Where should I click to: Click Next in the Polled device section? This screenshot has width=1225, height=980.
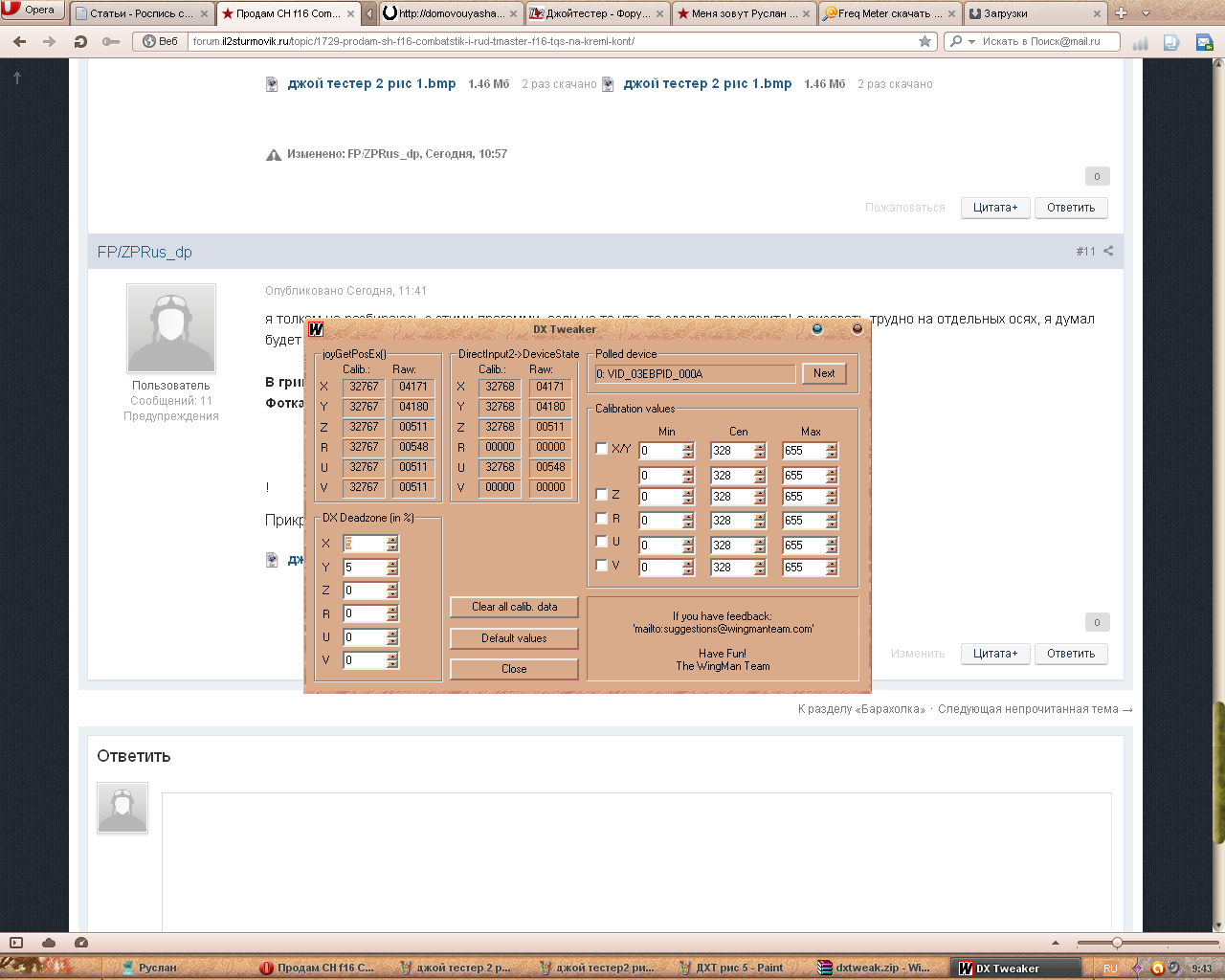(x=824, y=373)
